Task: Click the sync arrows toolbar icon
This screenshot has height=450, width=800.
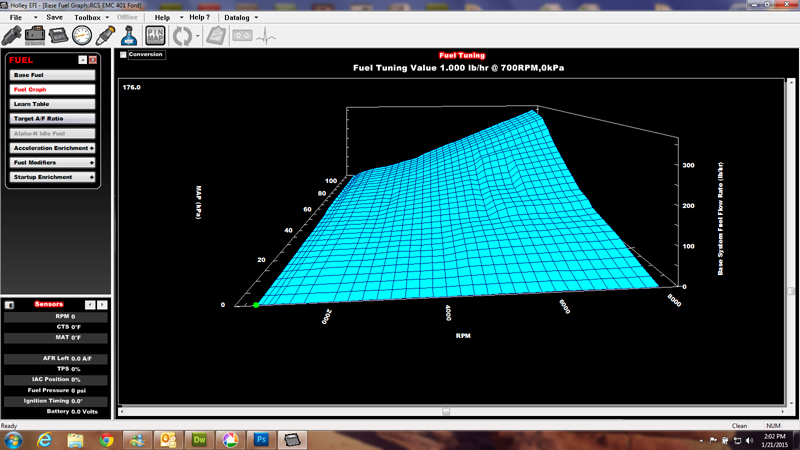Action: [182, 36]
